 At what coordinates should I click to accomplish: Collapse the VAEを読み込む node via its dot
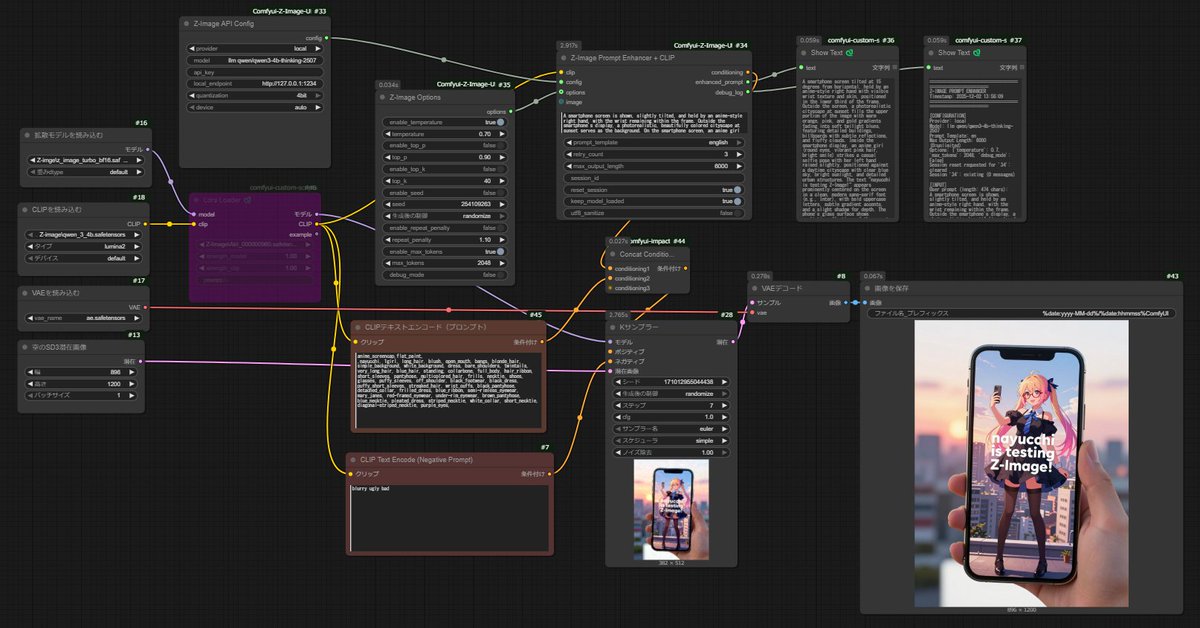(27, 293)
